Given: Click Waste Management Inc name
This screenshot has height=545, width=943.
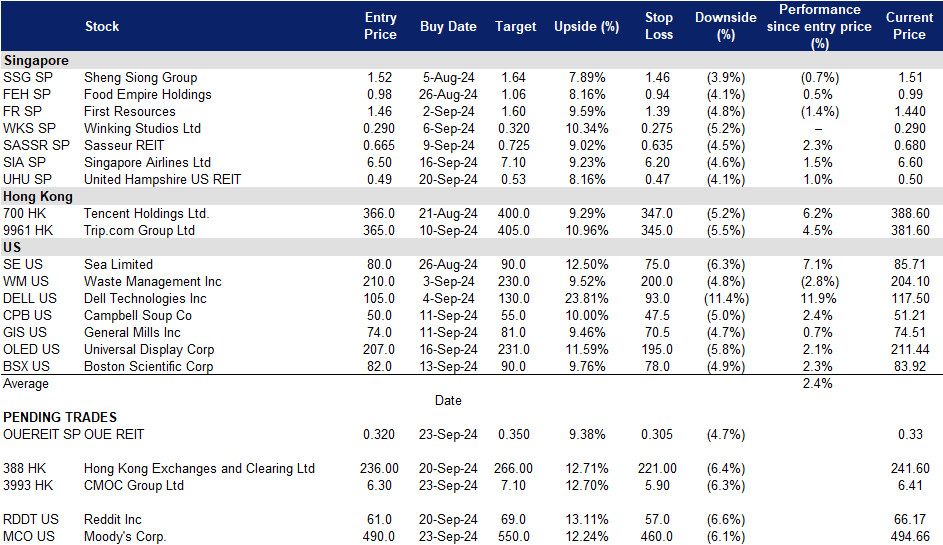Looking at the screenshot, I should point(153,282).
